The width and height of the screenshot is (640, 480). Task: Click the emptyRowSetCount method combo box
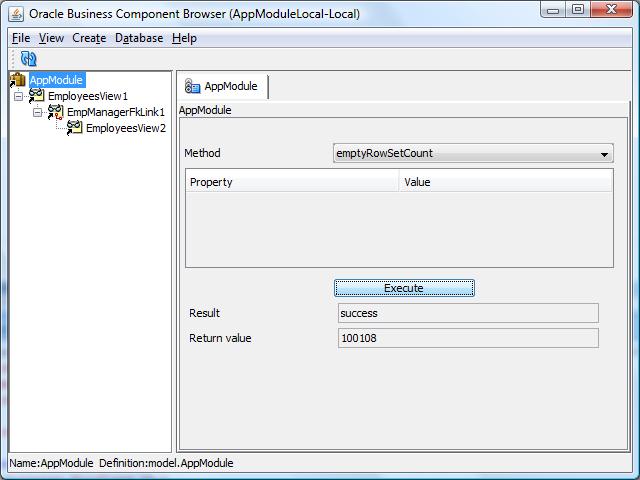click(x=473, y=153)
